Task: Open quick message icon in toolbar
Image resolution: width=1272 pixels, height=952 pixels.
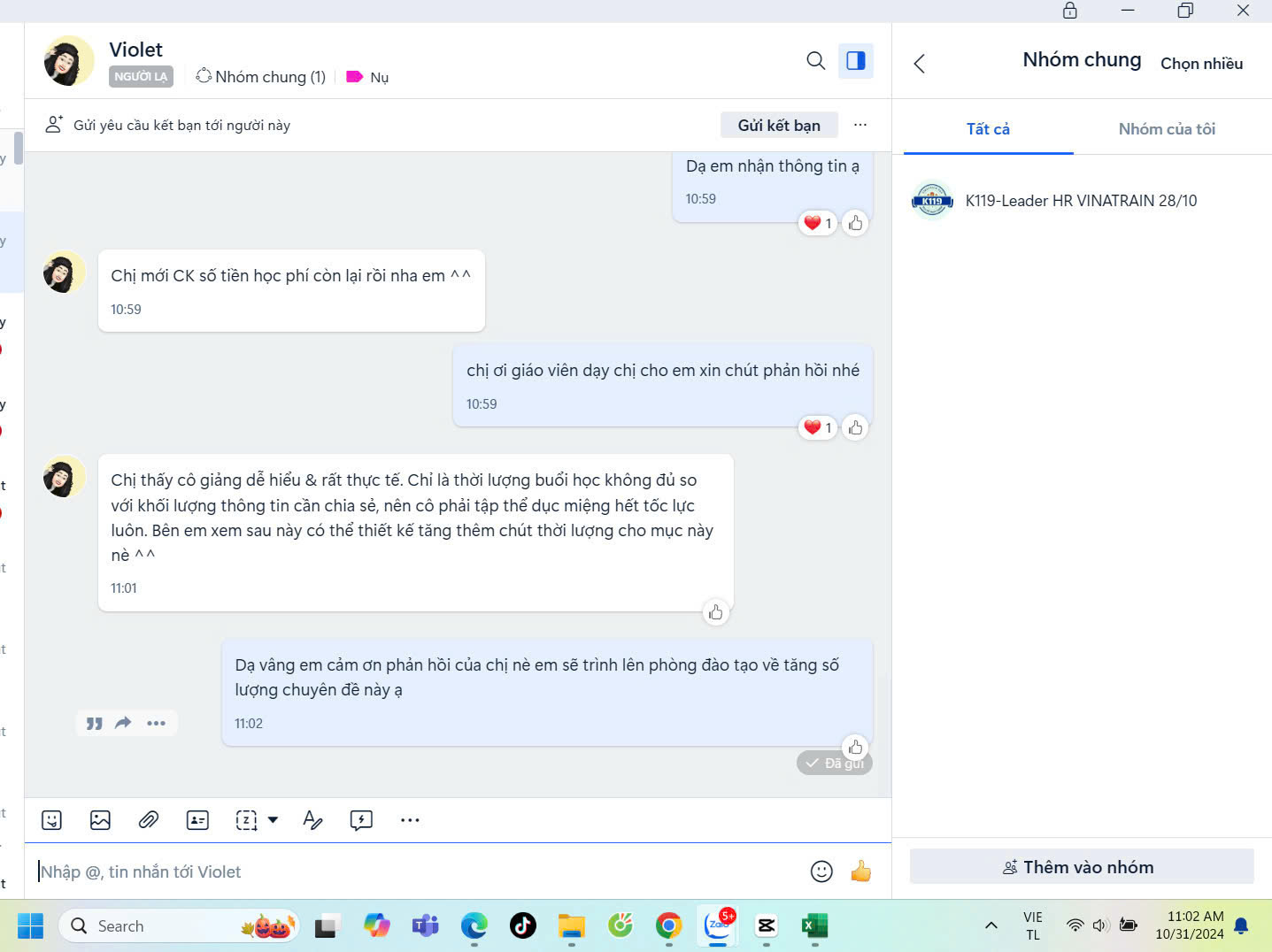Action: tap(361, 820)
